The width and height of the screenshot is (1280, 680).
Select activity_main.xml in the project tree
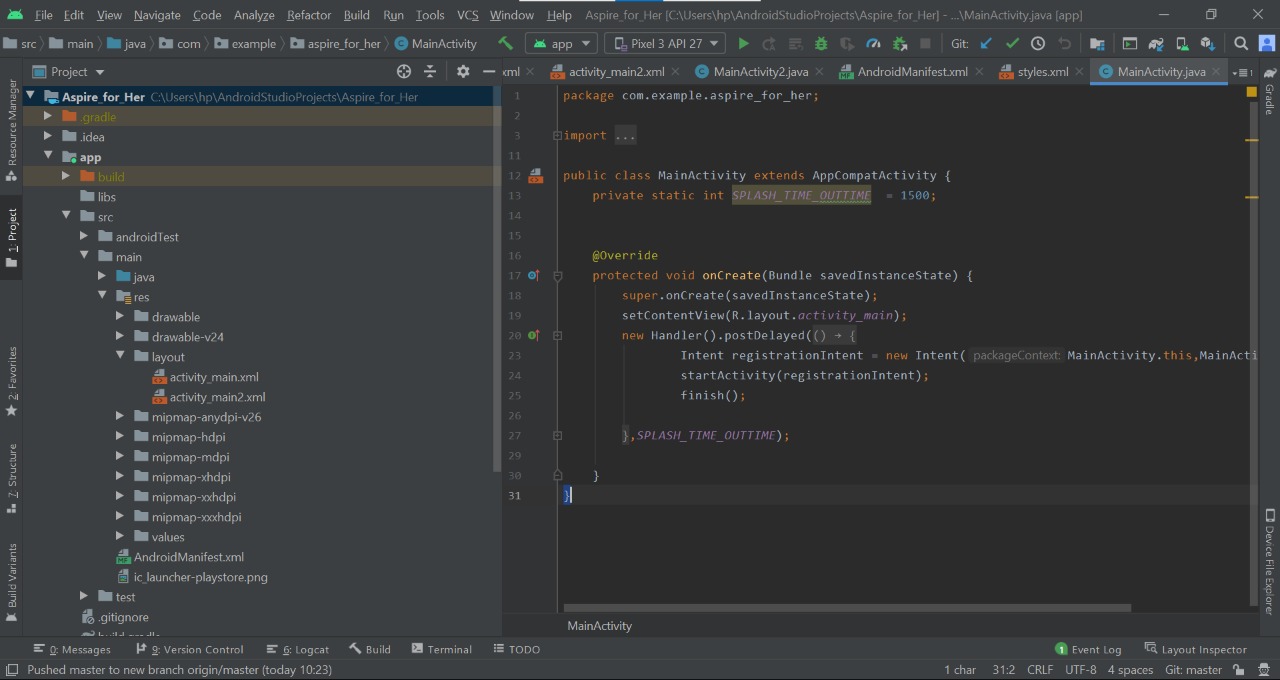click(x=214, y=377)
